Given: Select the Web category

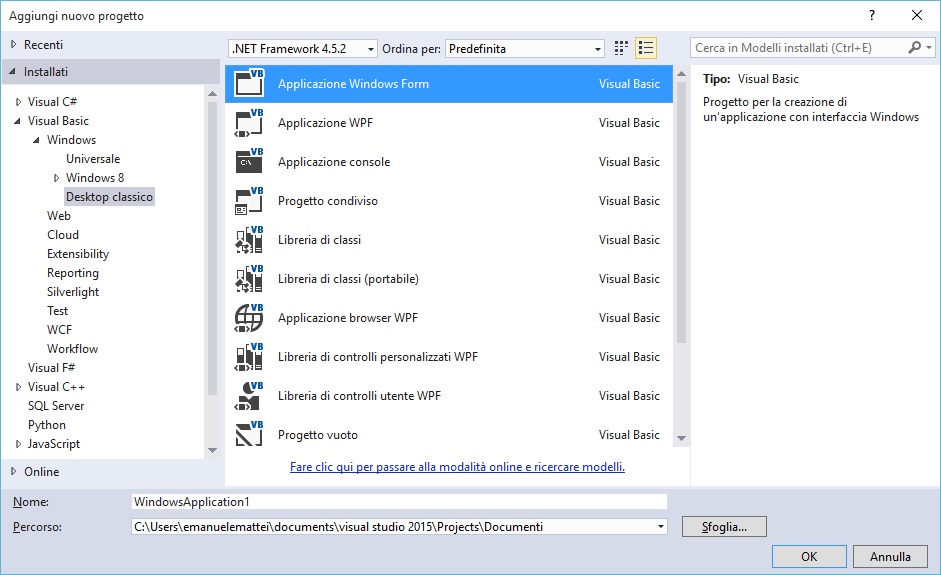Looking at the screenshot, I should click(59, 215).
